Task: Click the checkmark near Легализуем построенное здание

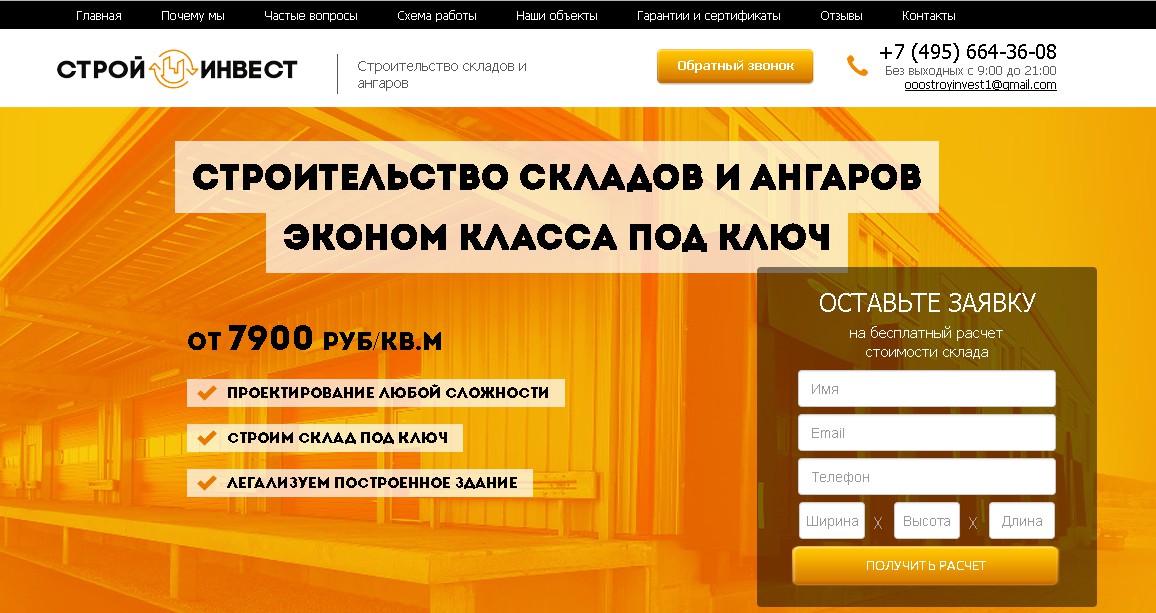Action: tap(207, 482)
